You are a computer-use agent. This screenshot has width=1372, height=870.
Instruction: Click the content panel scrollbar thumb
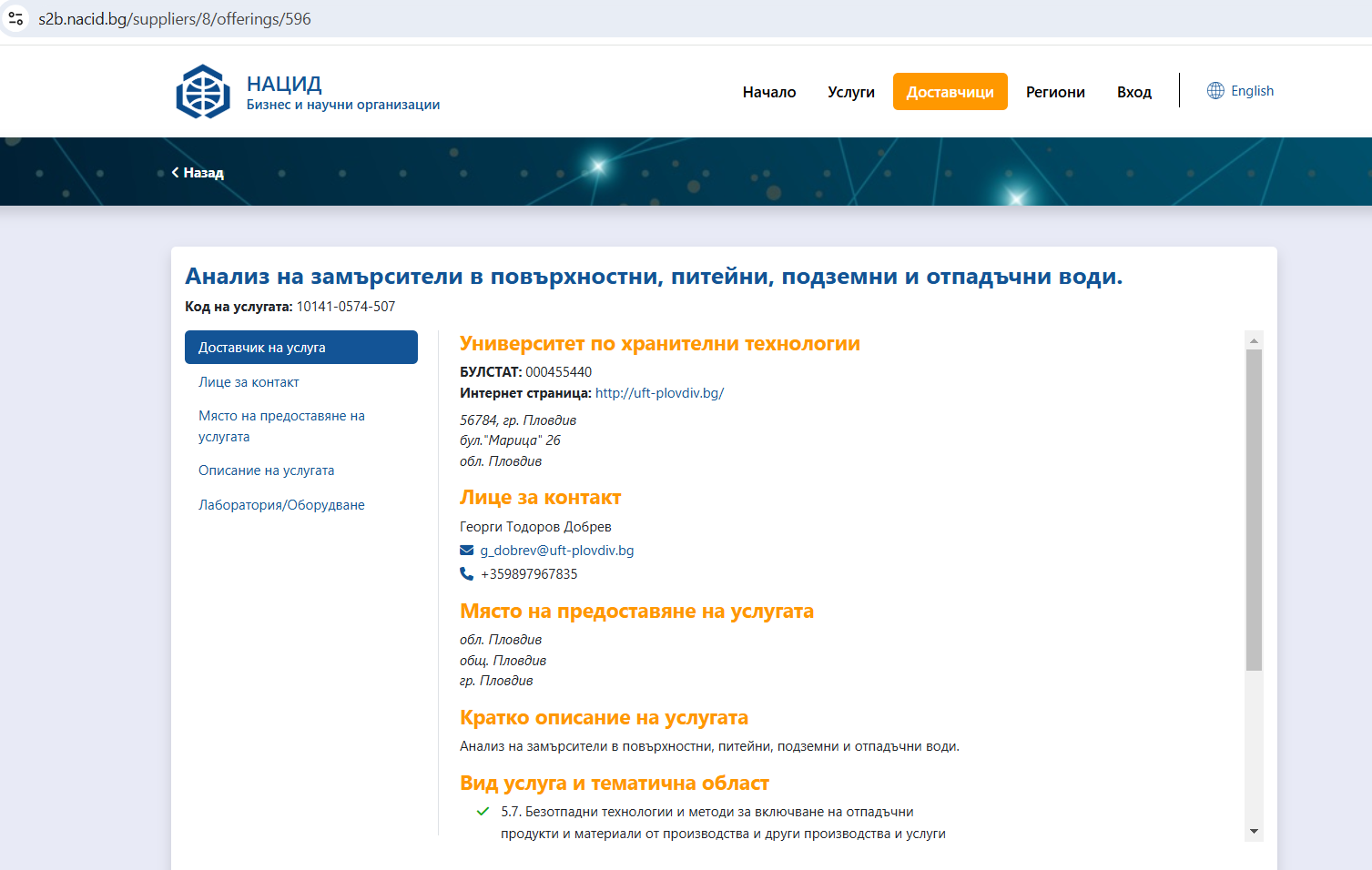pyautogui.click(x=1255, y=510)
